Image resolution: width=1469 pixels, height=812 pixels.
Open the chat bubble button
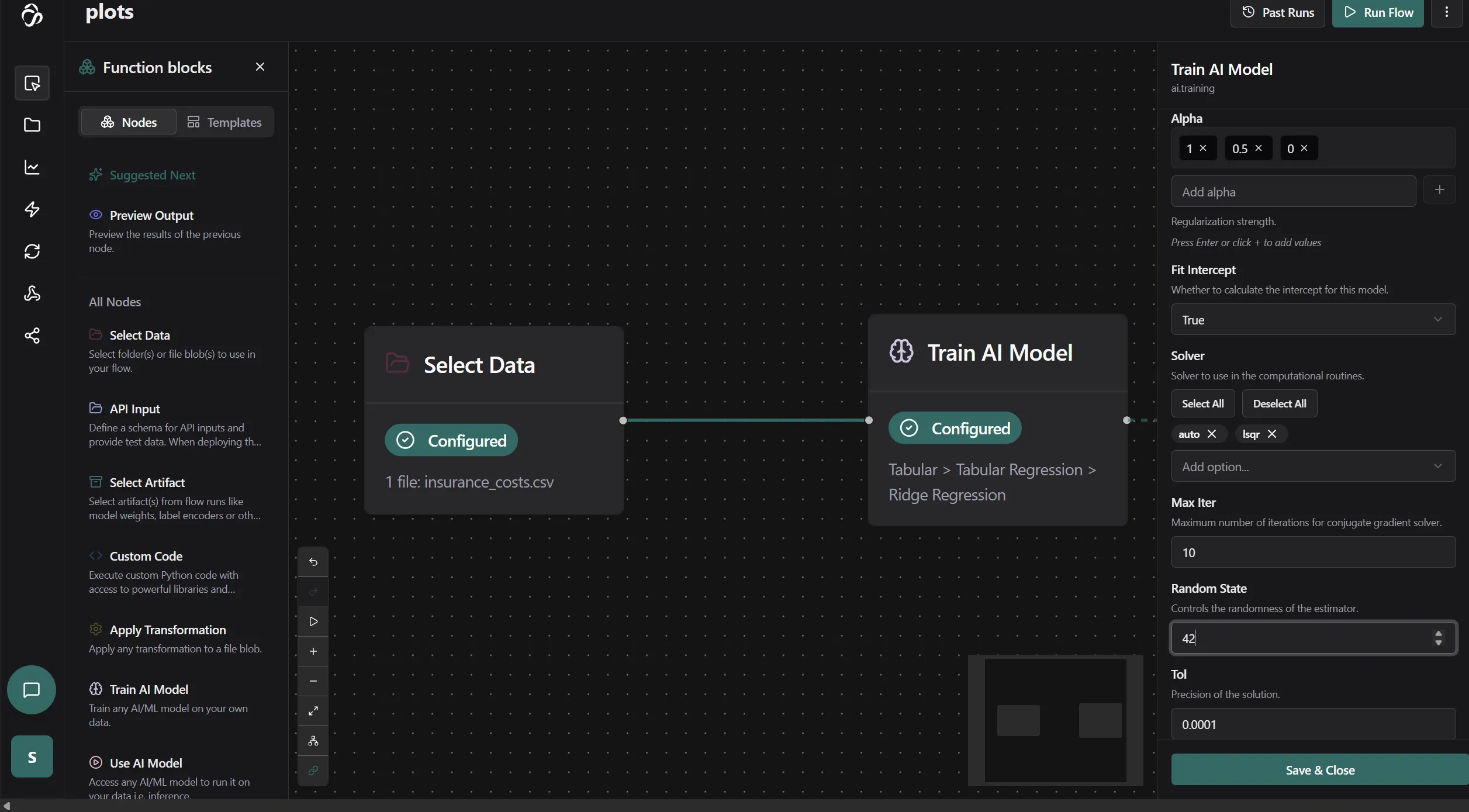click(32, 690)
